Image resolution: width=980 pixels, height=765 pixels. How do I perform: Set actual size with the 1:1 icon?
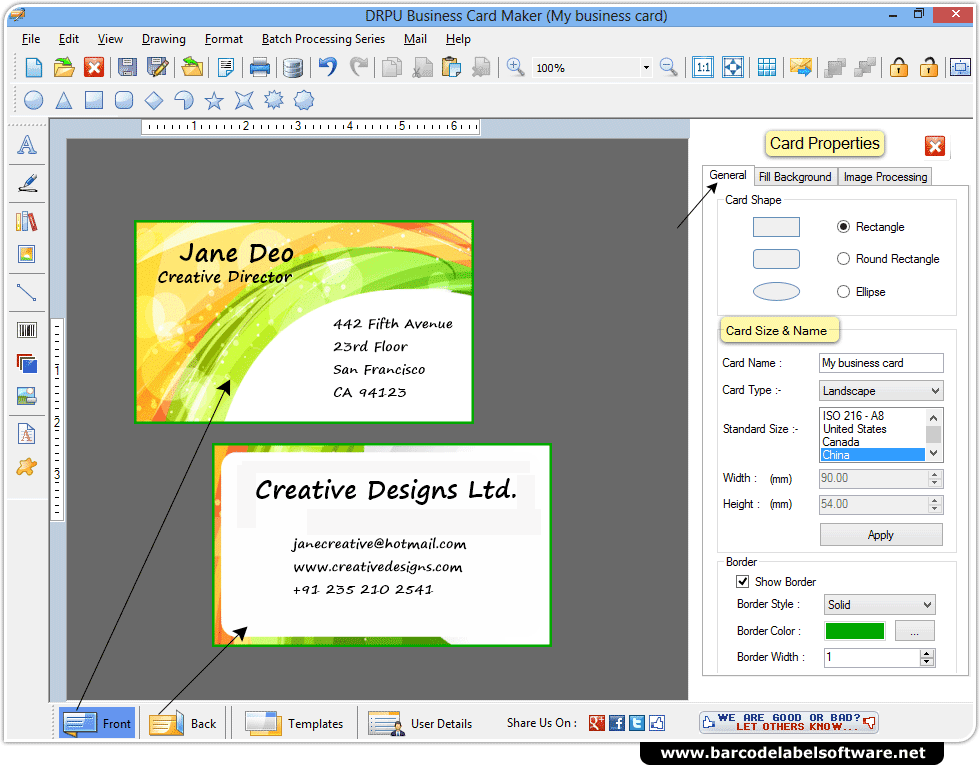703,67
